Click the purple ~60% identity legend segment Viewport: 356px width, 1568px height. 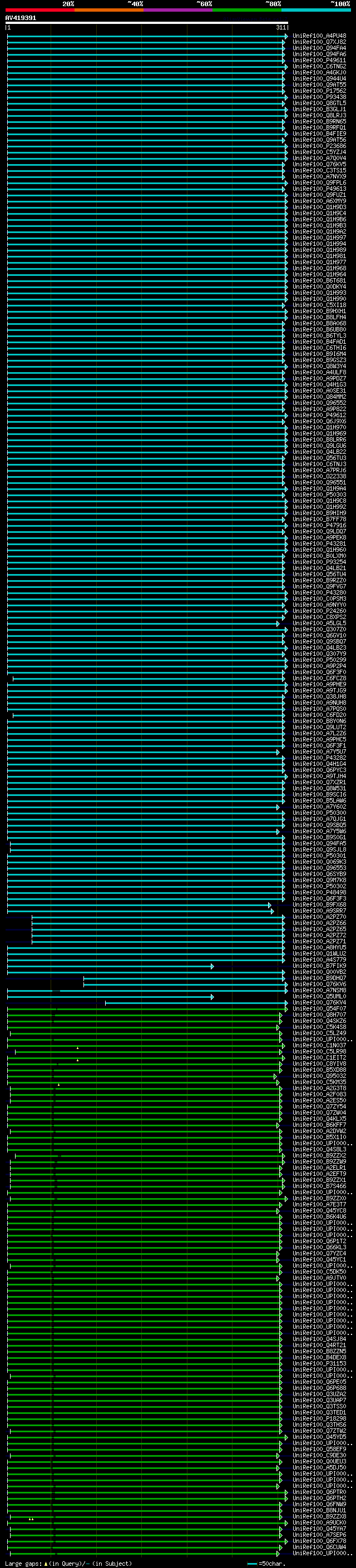[x=177, y=10]
